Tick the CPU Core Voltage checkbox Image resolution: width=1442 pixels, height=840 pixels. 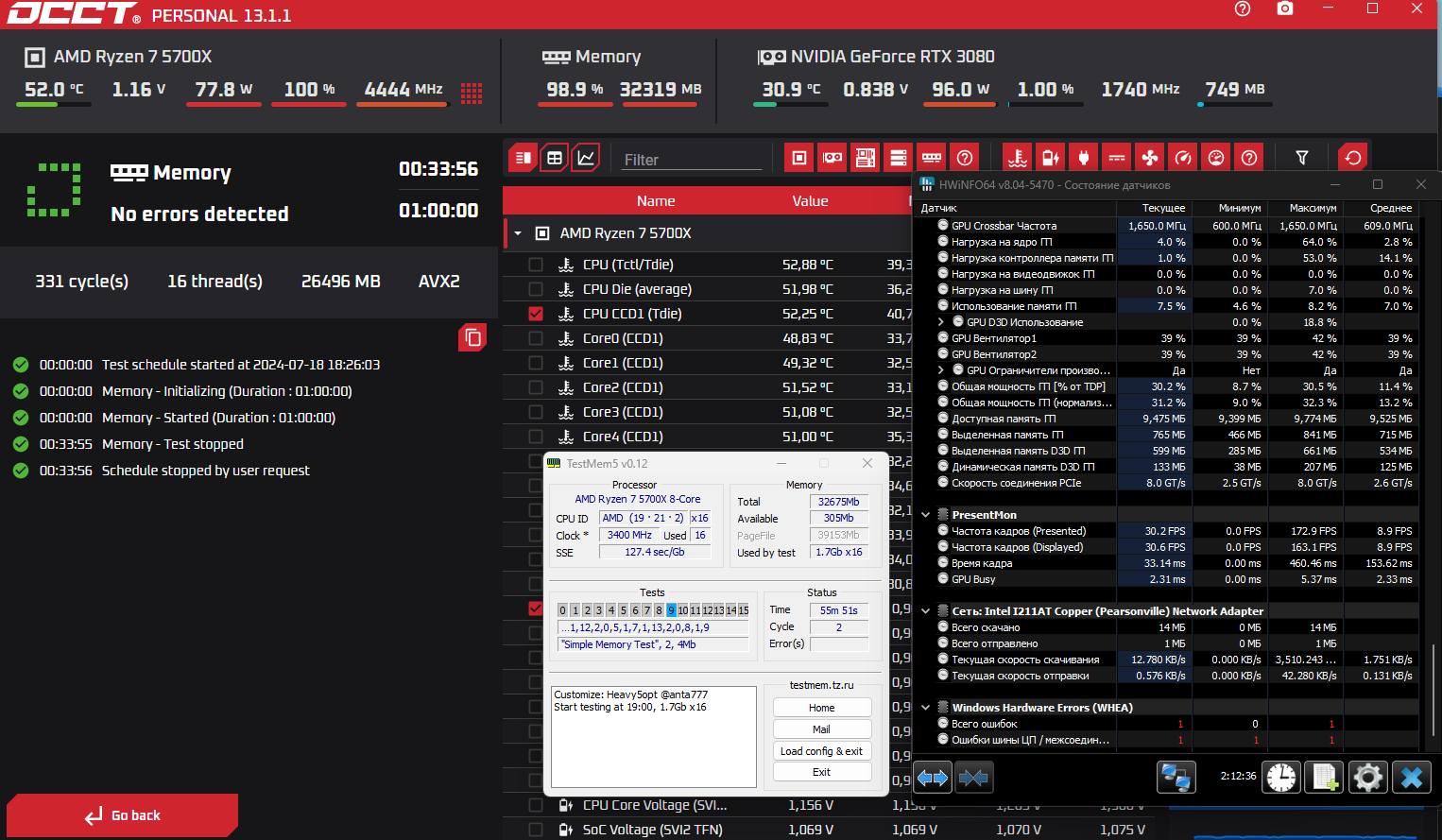[x=536, y=805]
